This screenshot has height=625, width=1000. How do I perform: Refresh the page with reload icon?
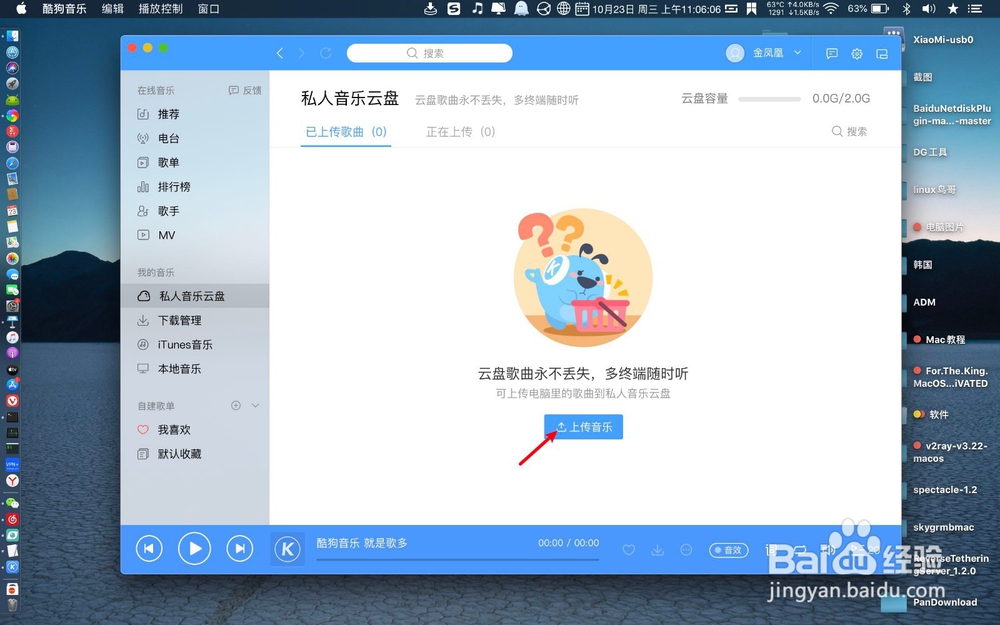[x=326, y=53]
